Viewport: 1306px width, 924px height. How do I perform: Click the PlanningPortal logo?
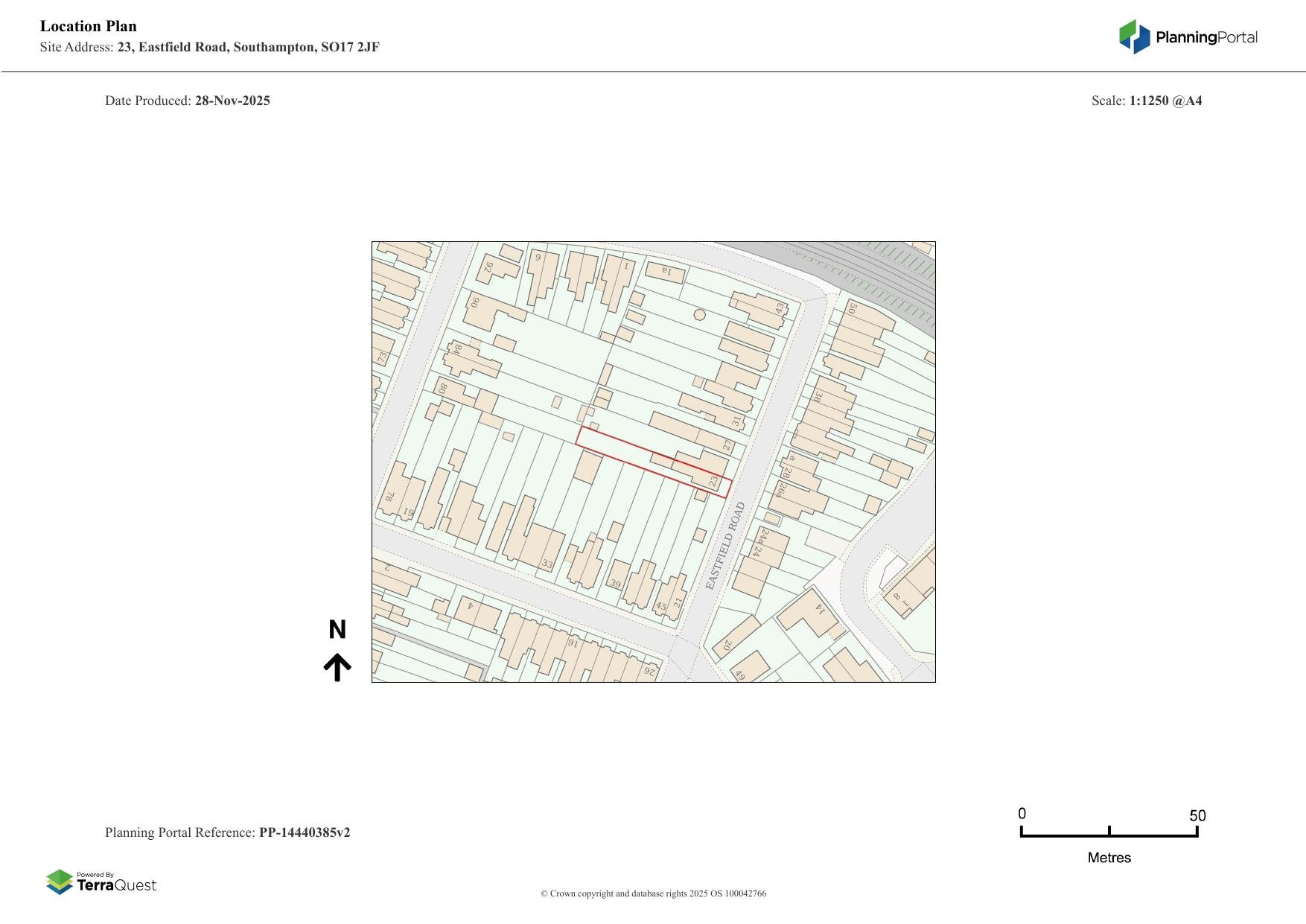pos(1187,35)
